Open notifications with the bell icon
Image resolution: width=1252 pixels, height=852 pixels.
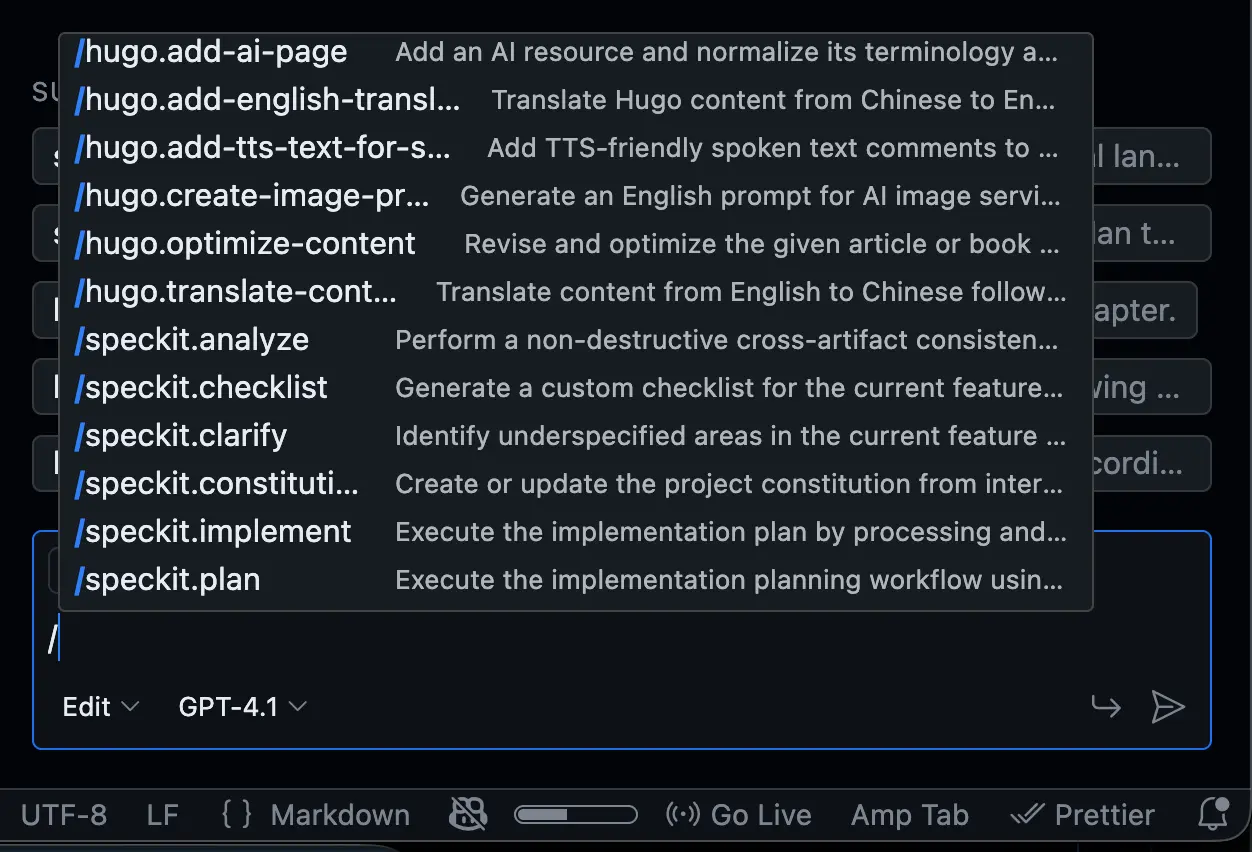[1212, 814]
